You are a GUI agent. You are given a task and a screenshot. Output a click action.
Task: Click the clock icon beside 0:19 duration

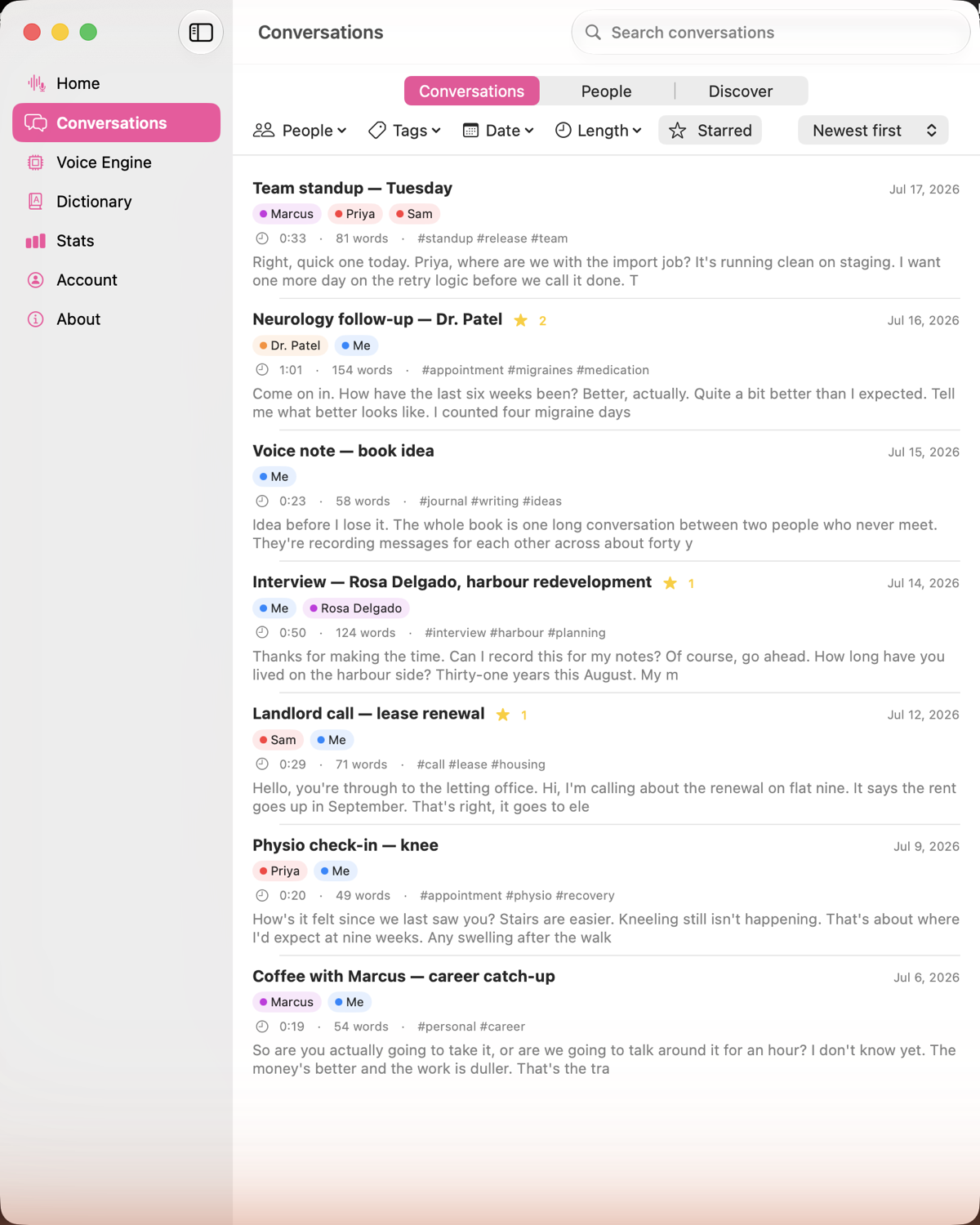tap(262, 1027)
